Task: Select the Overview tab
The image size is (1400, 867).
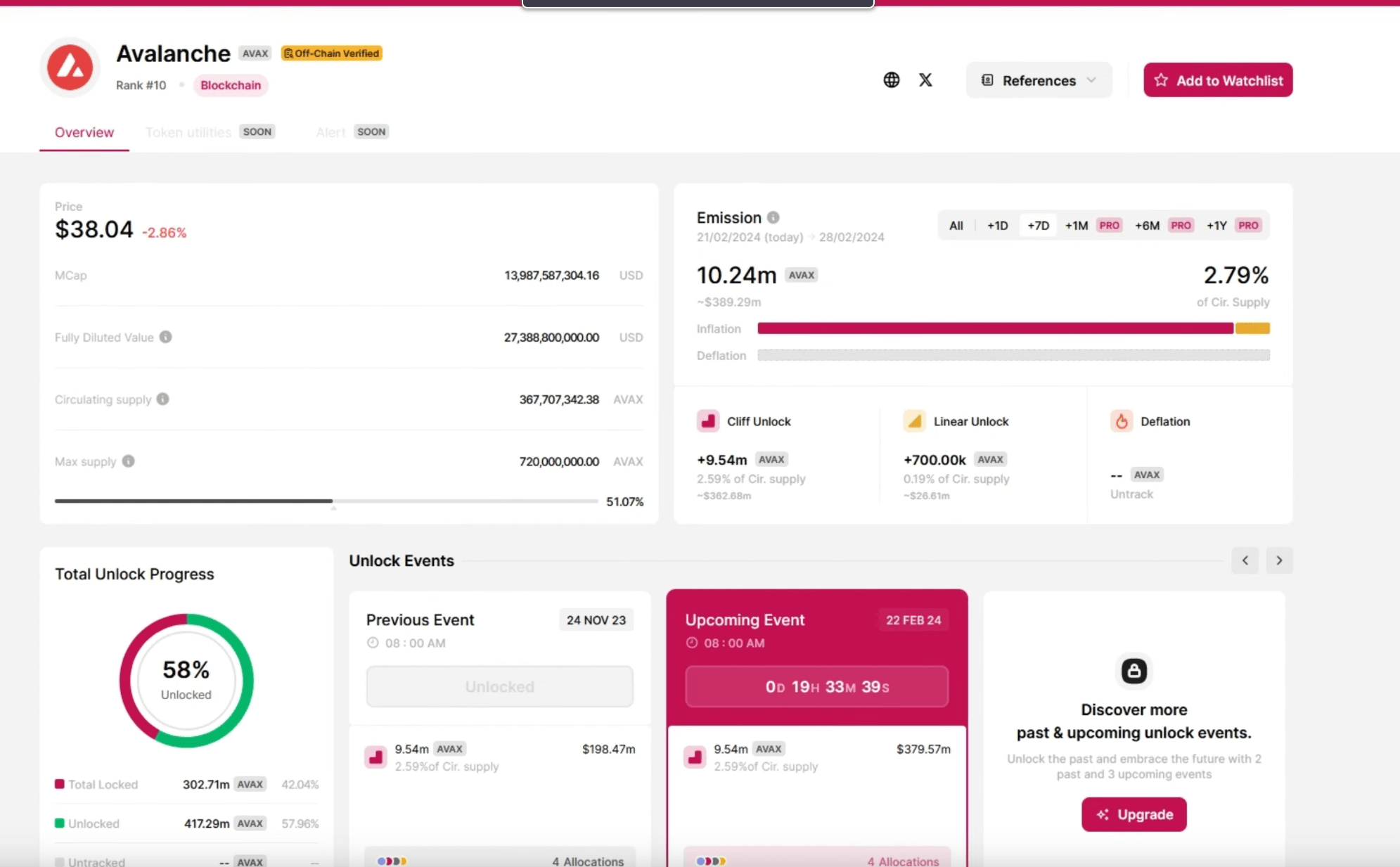Action: pos(84,131)
